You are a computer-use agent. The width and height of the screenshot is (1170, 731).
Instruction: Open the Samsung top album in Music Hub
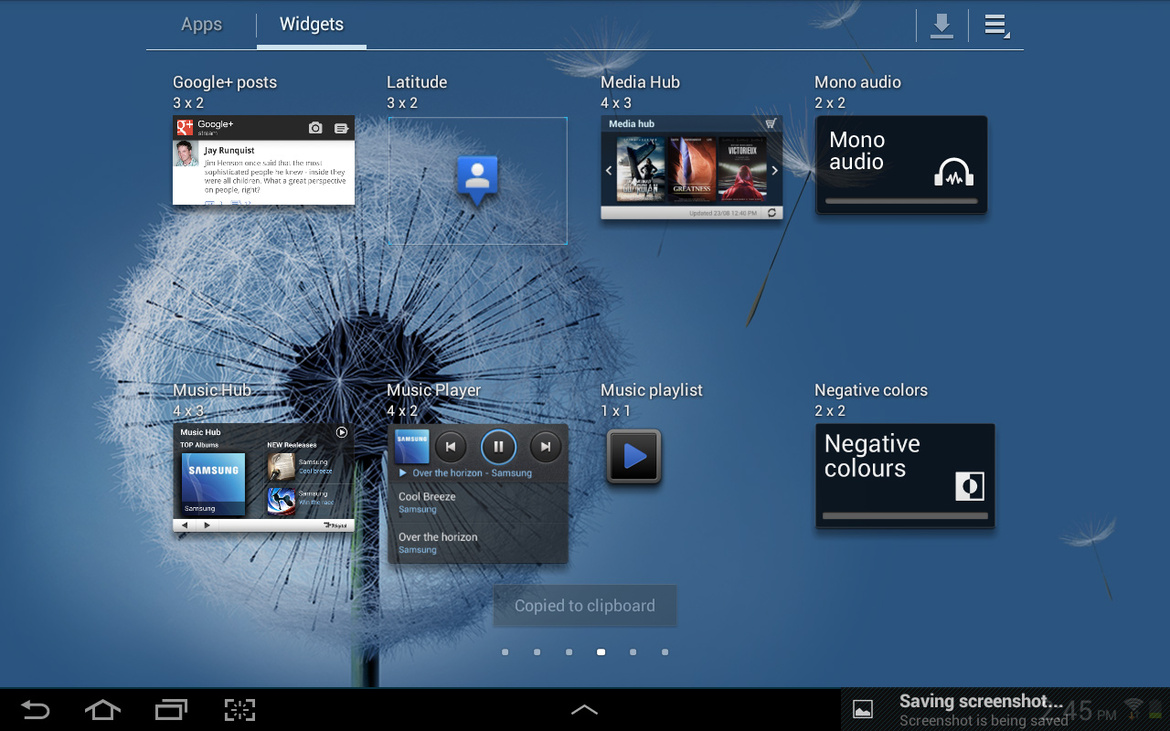[213, 483]
